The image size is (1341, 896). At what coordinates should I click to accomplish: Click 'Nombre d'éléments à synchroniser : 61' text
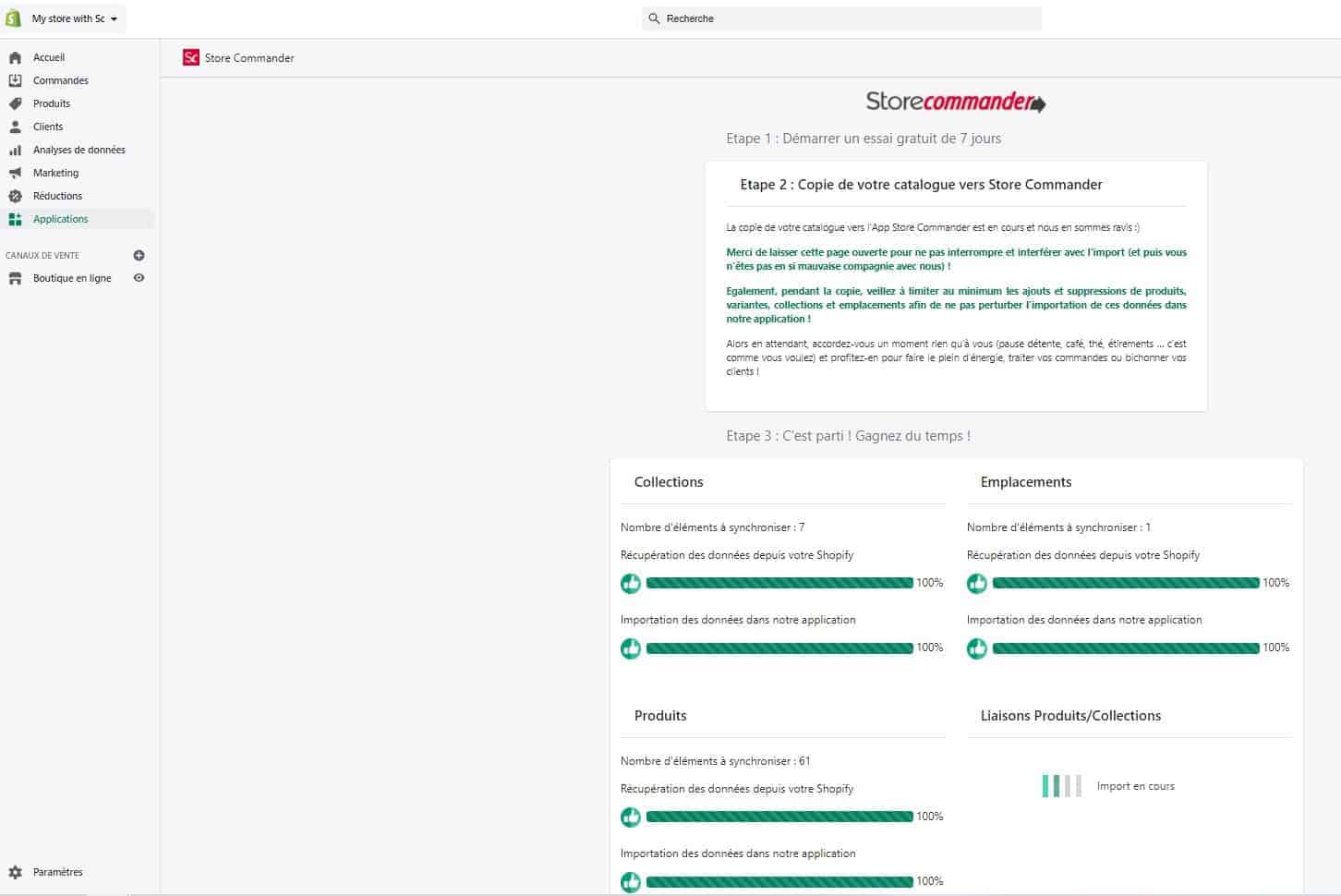pos(716,761)
